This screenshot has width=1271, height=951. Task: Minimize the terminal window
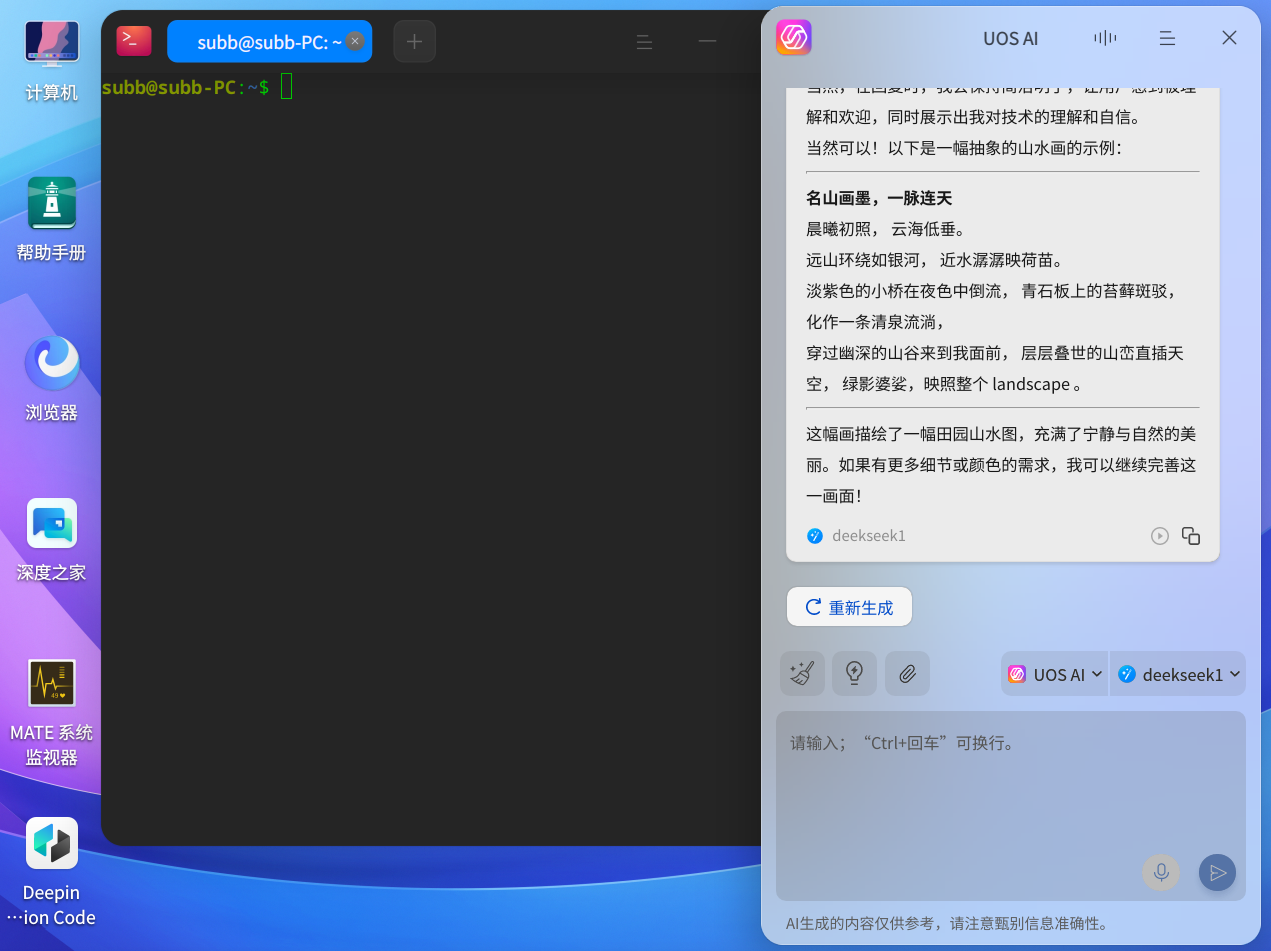click(x=707, y=41)
